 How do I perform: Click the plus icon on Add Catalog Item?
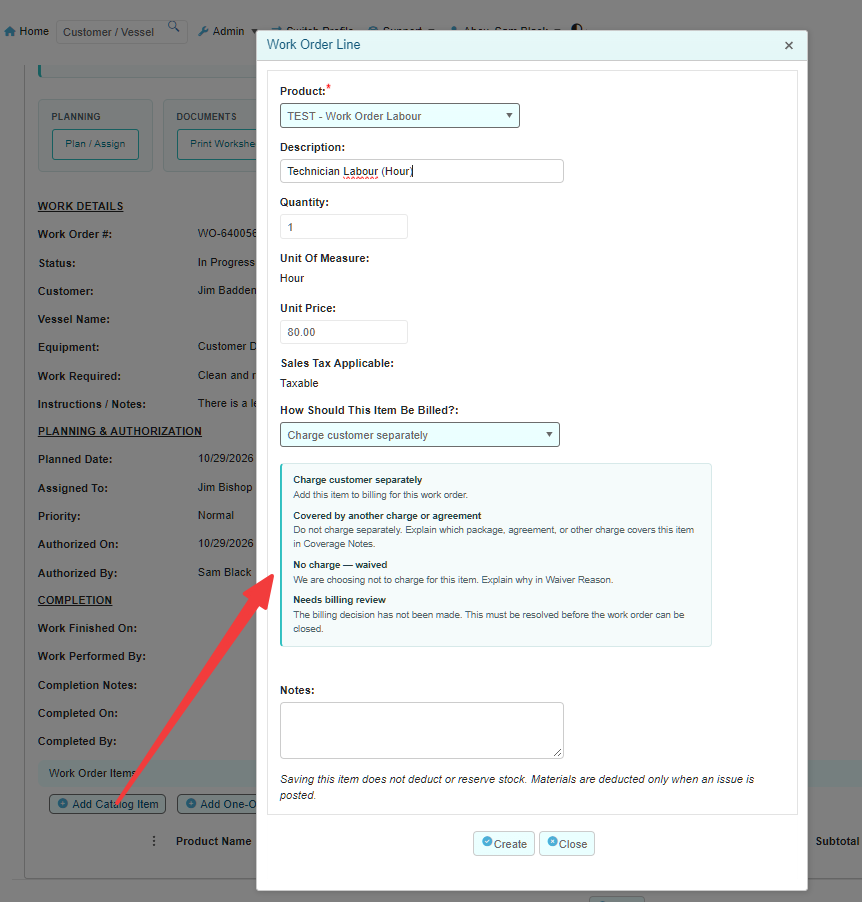tap(63, 804)
